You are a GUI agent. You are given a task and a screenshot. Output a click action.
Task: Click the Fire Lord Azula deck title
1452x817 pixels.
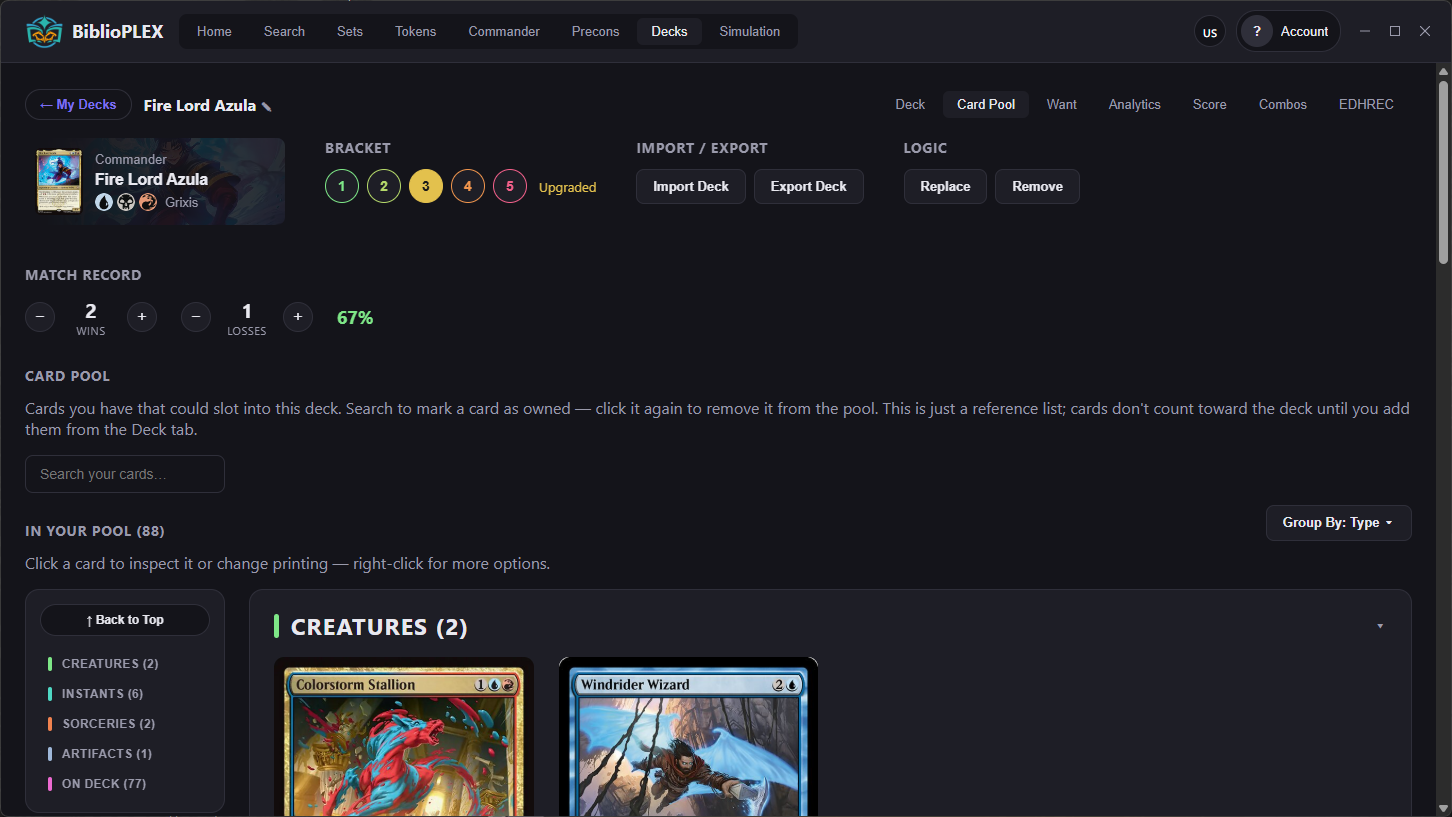pyautogui.click(x=200, y=105)
